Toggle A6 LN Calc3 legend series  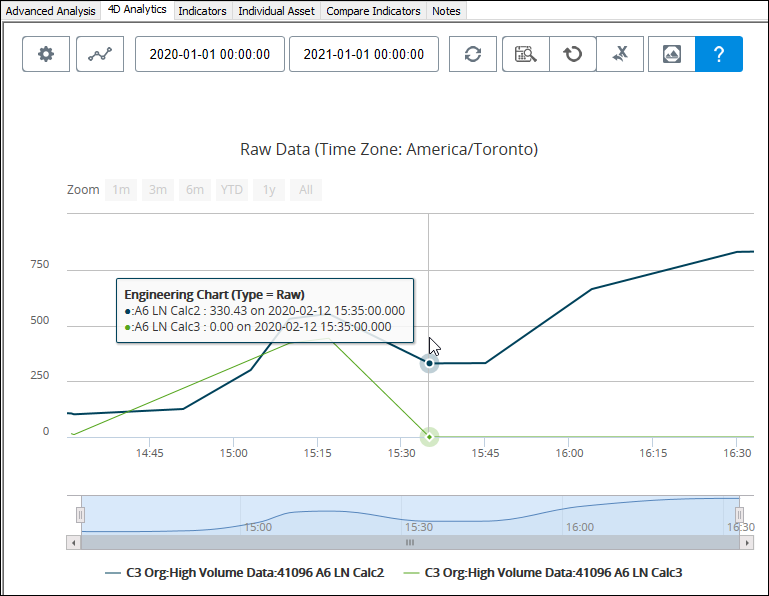[x=542, y=573]
